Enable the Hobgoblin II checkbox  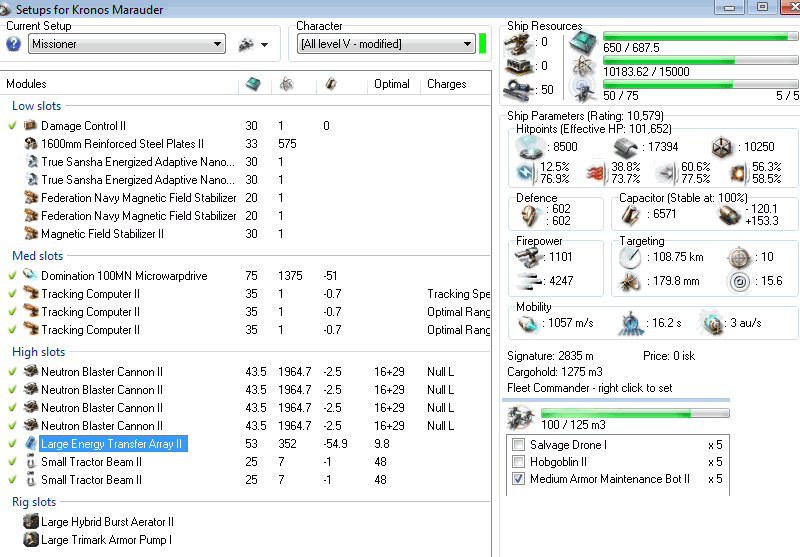point(518,462)
